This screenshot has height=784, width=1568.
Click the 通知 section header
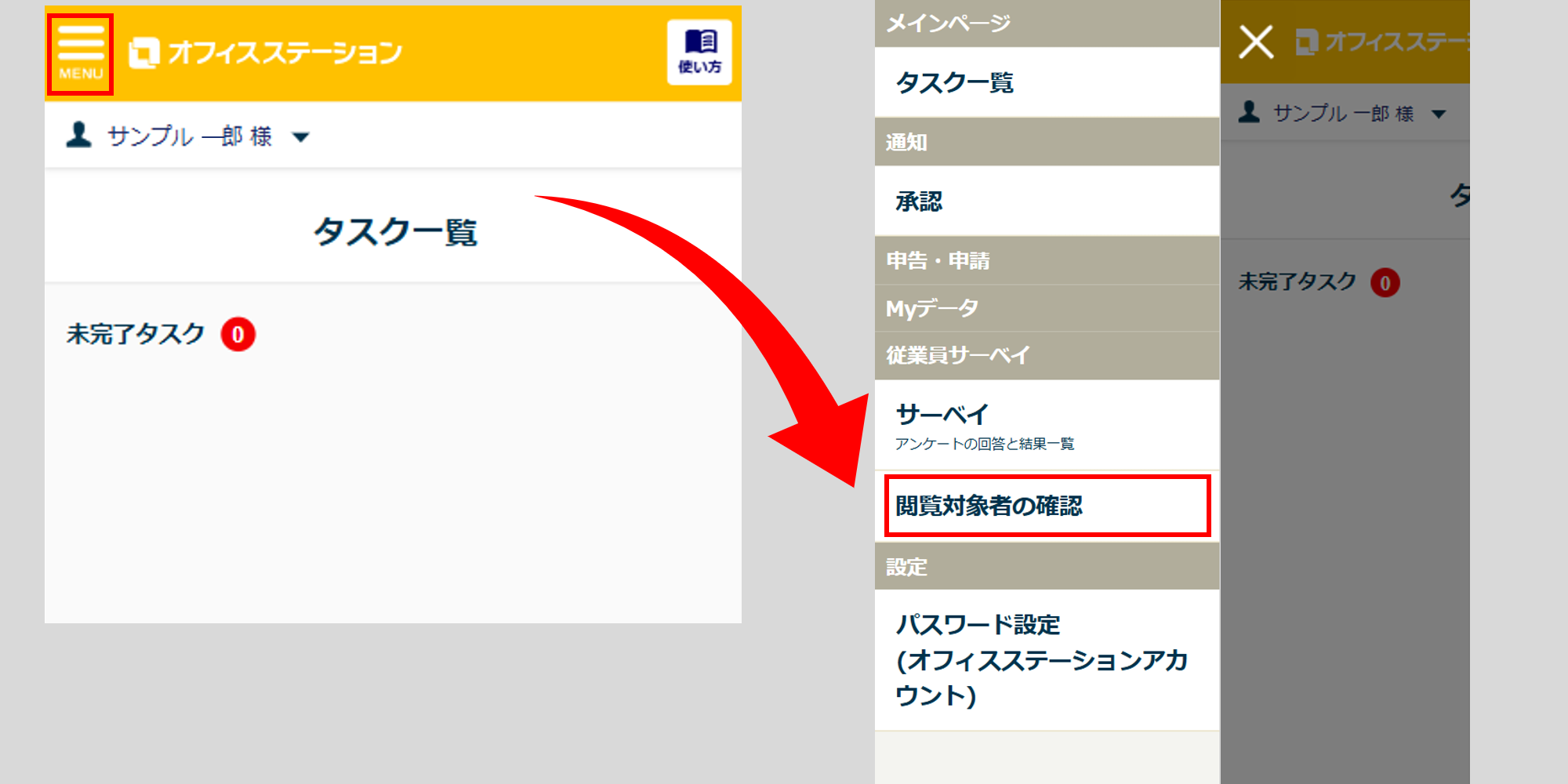click(x=1047, y=142)
